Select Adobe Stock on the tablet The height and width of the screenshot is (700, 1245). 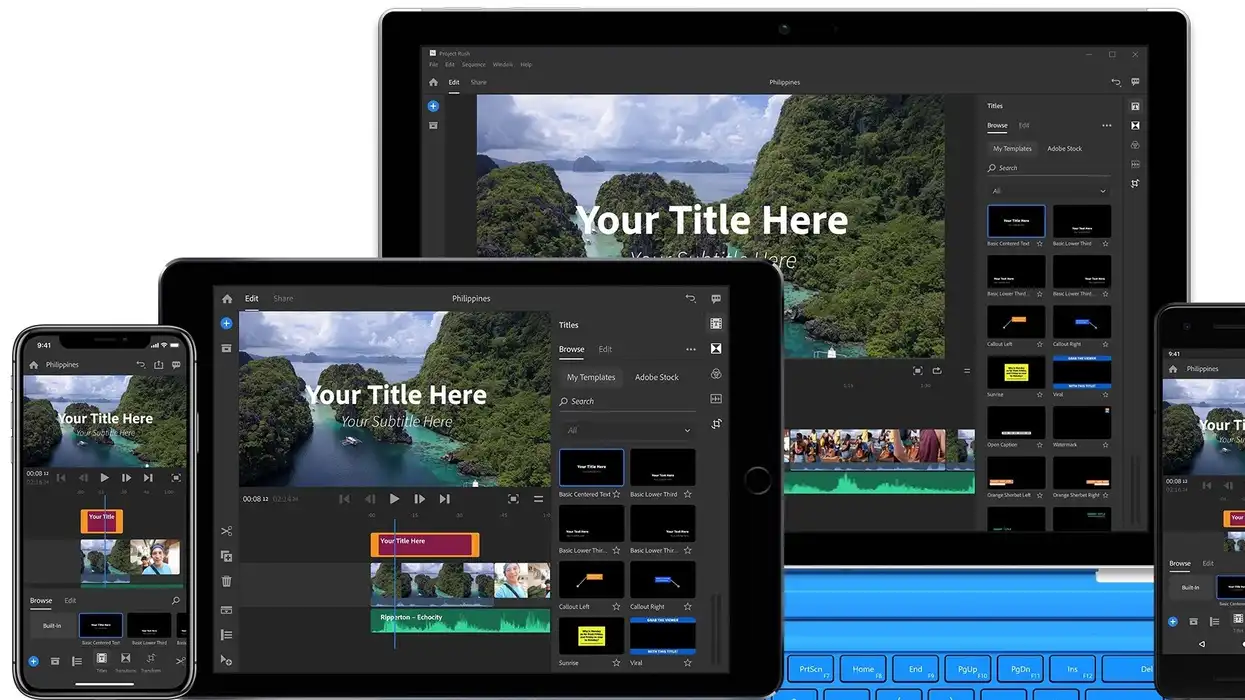656,377
